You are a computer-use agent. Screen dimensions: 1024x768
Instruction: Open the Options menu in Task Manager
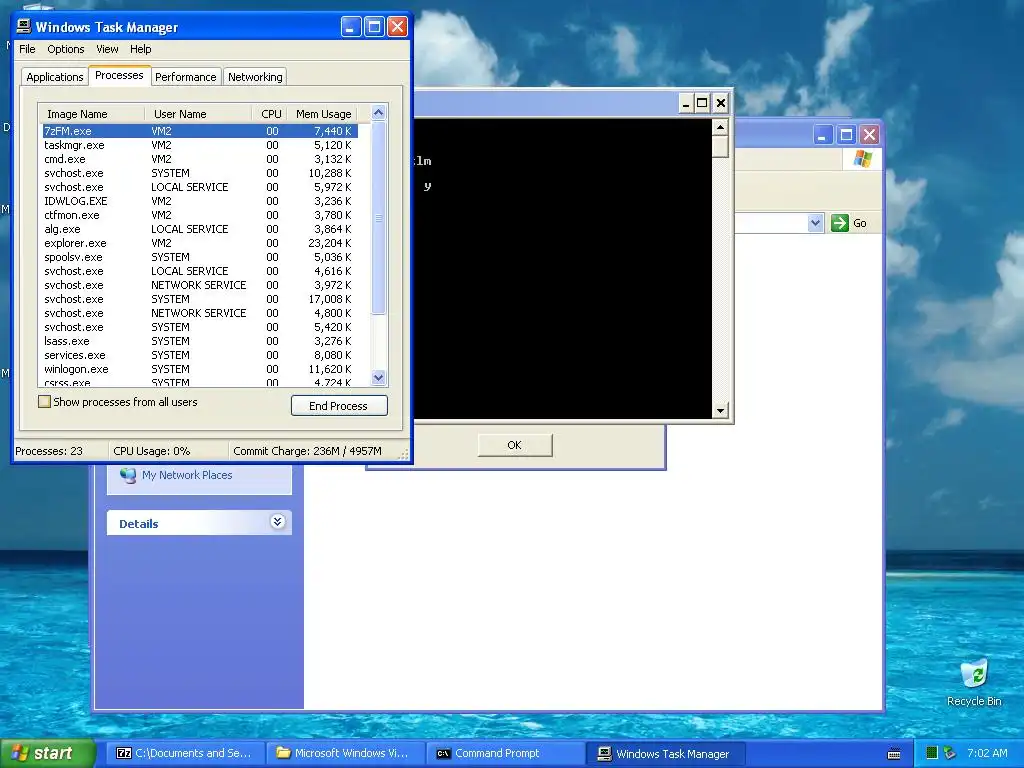click(x=65, y=49)
